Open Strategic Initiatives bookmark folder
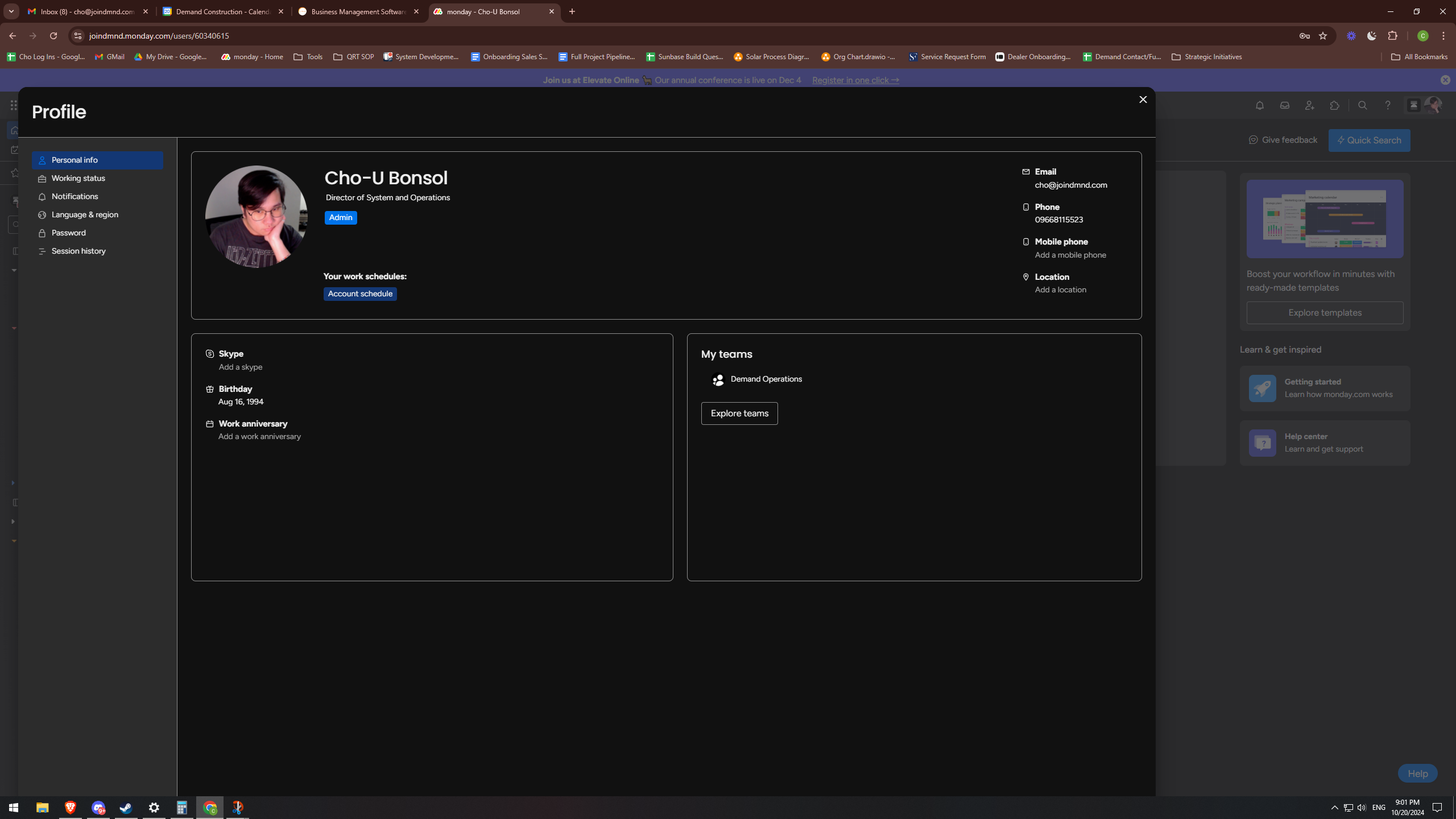1456x819 pixels. [x=1206, y=57]
